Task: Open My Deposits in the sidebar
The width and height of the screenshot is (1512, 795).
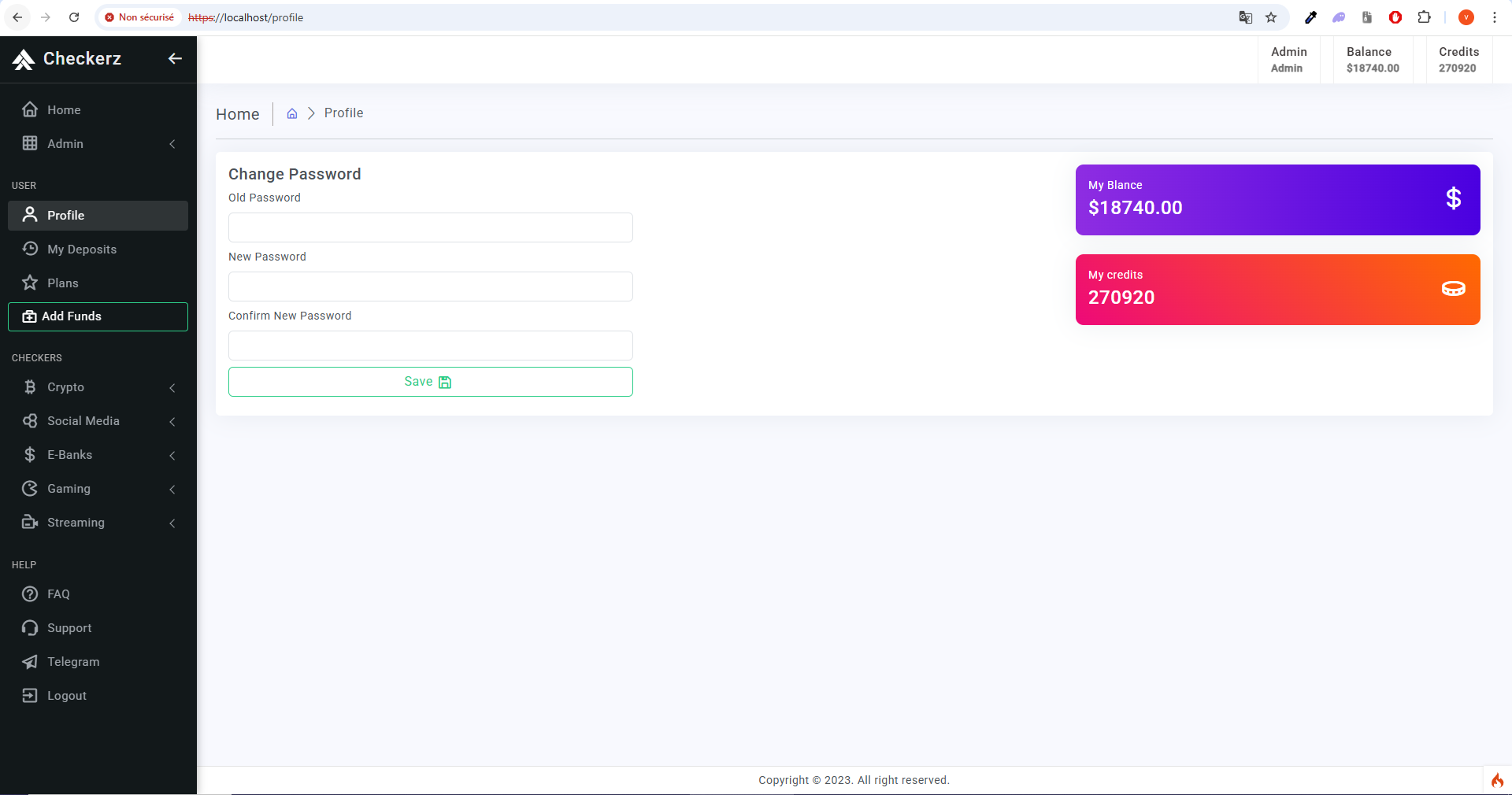Action: click(98, 250)
